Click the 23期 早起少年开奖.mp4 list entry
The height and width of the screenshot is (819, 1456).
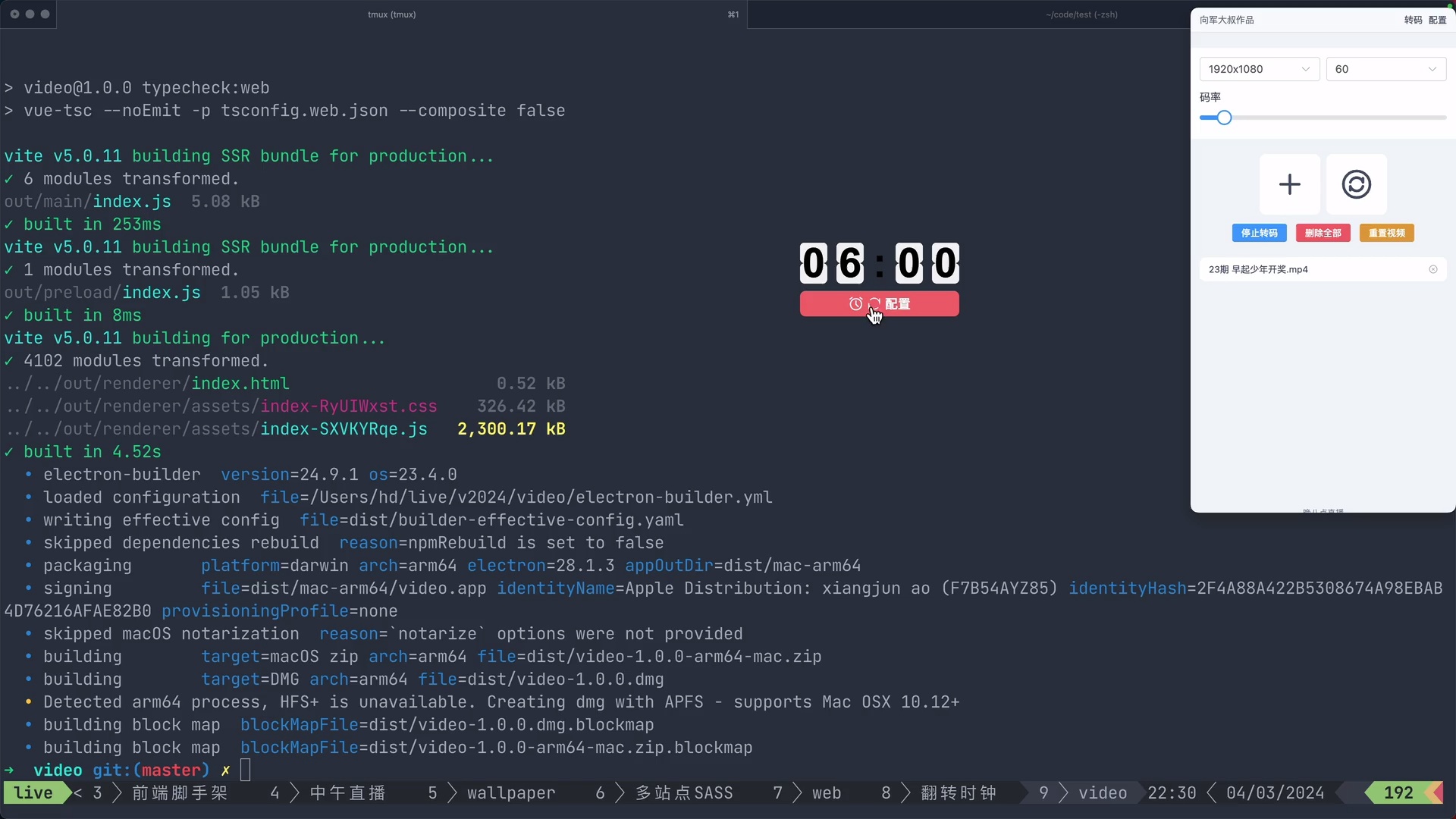1259,269
